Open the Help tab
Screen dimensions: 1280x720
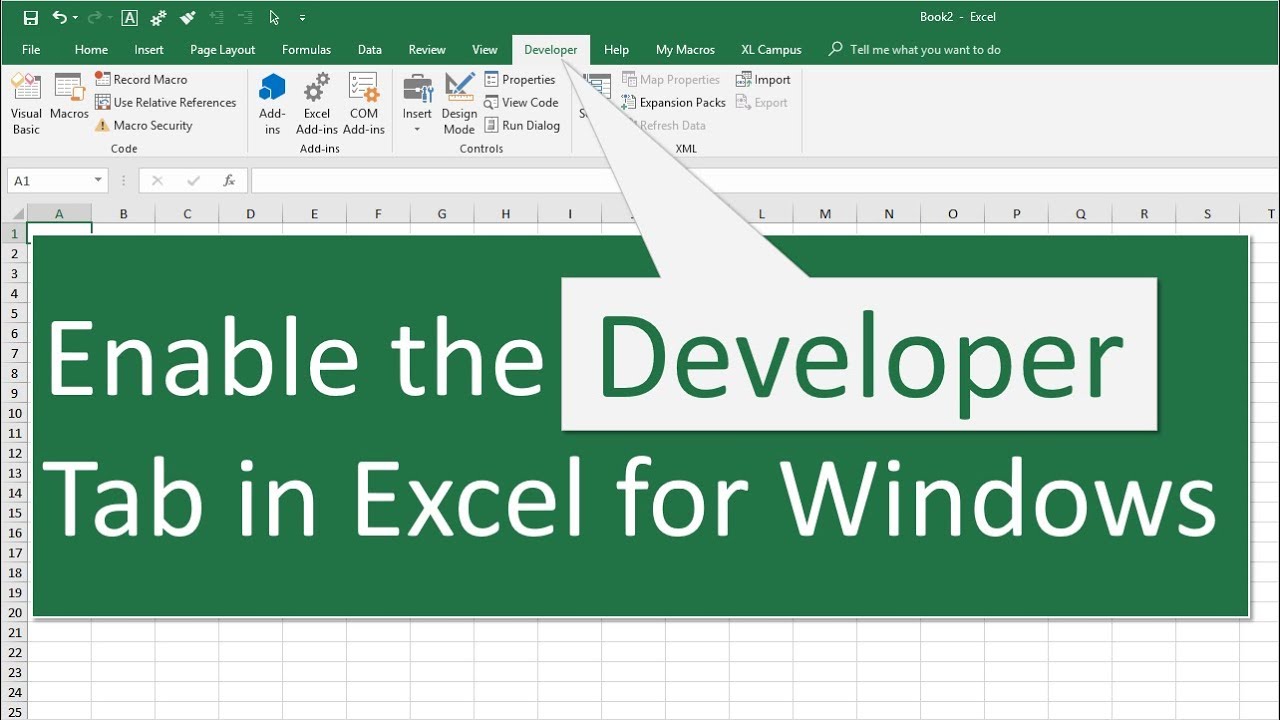point(617,49)
